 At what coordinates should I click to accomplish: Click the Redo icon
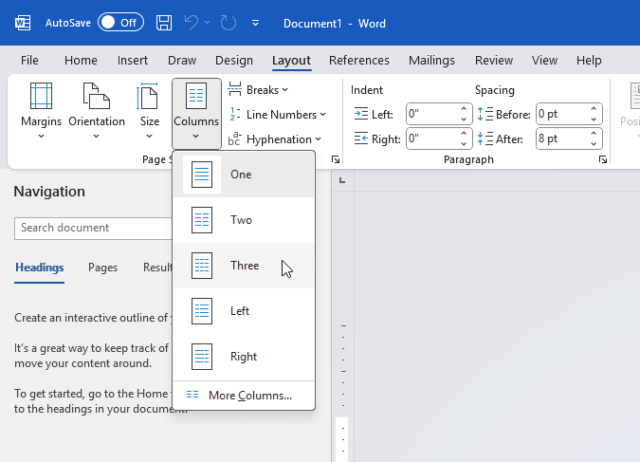(228, 23)
